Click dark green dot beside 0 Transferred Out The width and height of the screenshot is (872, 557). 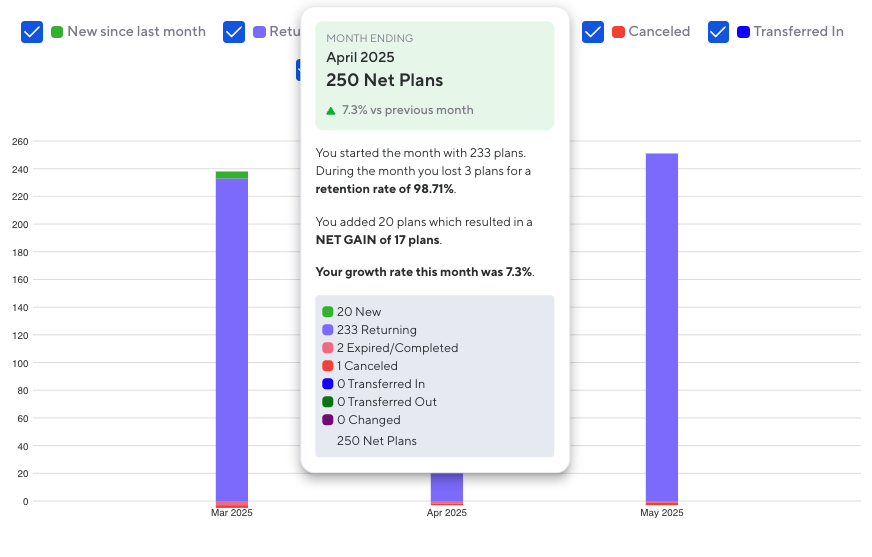(x=328, y=402)
